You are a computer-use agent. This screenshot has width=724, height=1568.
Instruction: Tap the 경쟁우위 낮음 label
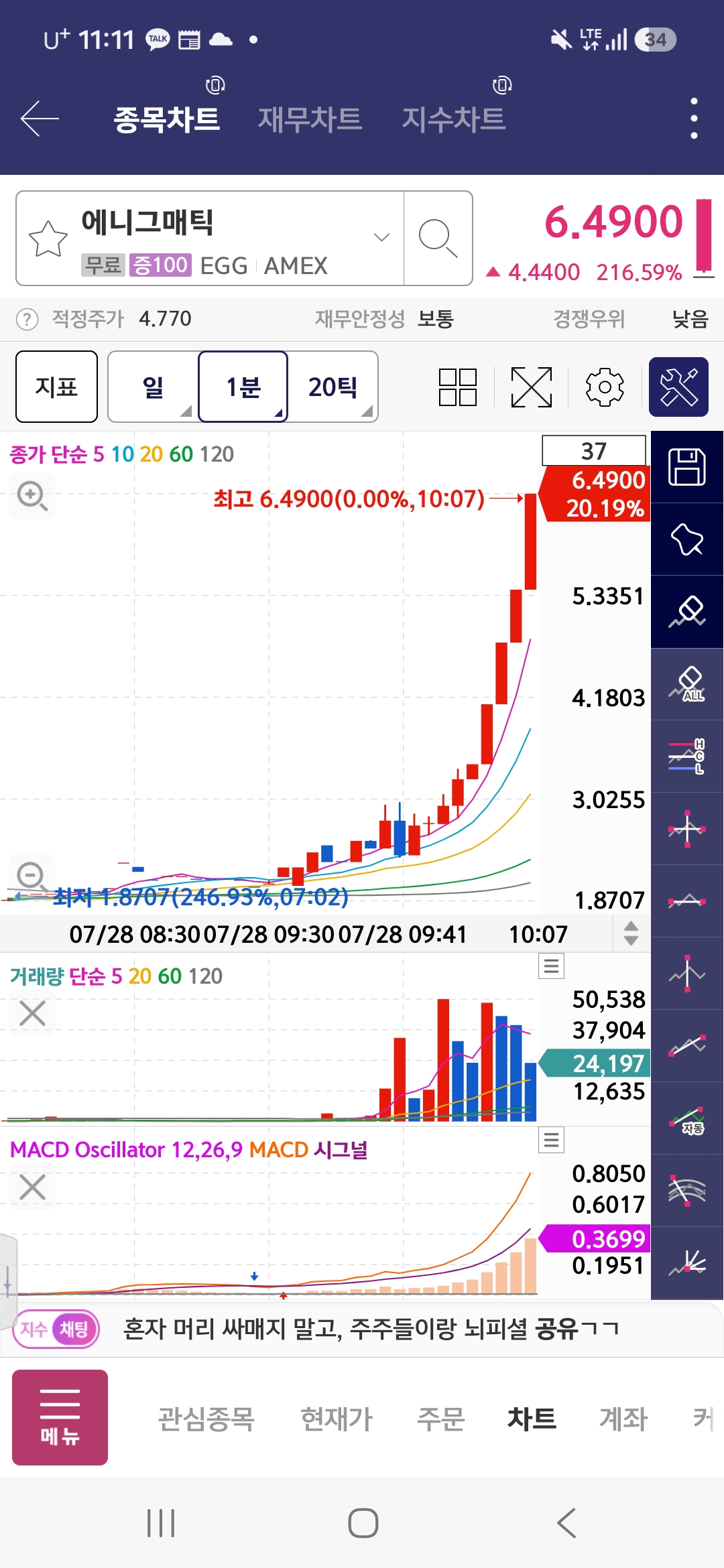(630, 319)
